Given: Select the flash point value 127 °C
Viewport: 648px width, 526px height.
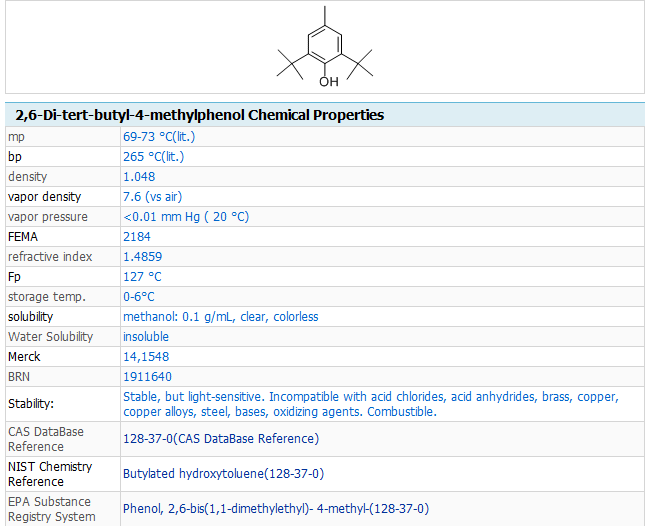Looking at the screenshot, I should tap(142, 276).
